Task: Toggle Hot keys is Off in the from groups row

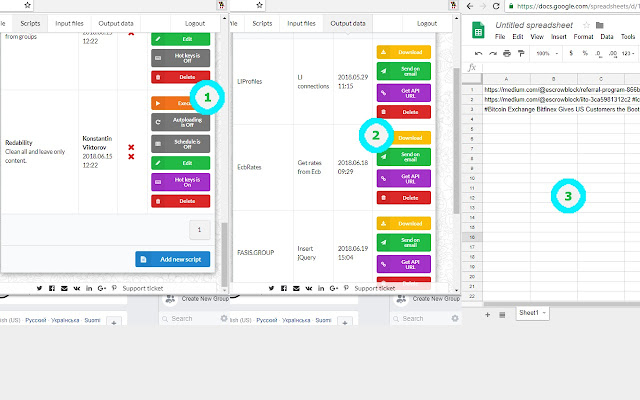Action: pyautogui.click(x=180, y=58)
